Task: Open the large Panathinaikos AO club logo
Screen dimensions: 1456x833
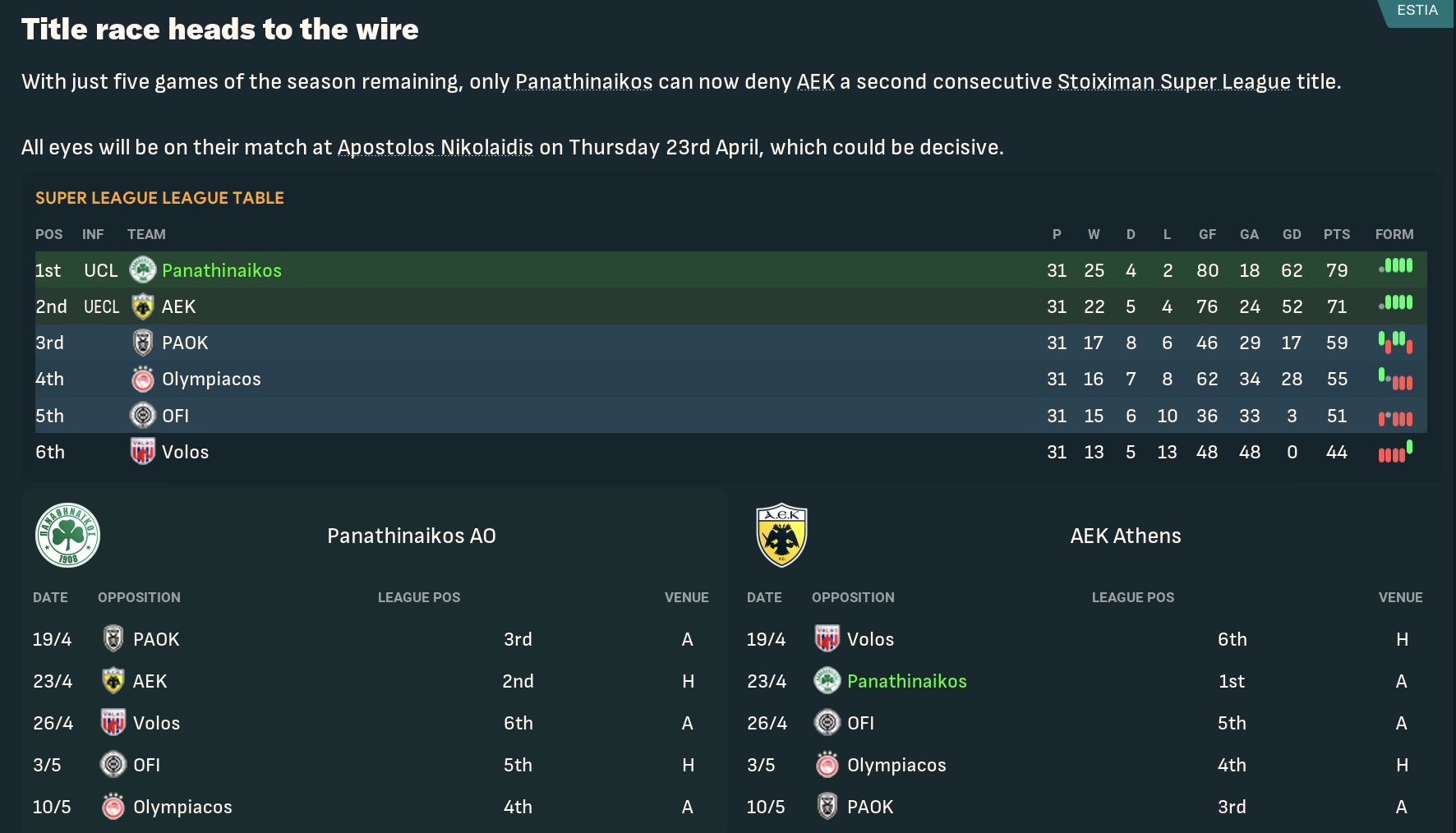Action: [x=68, y=536]
